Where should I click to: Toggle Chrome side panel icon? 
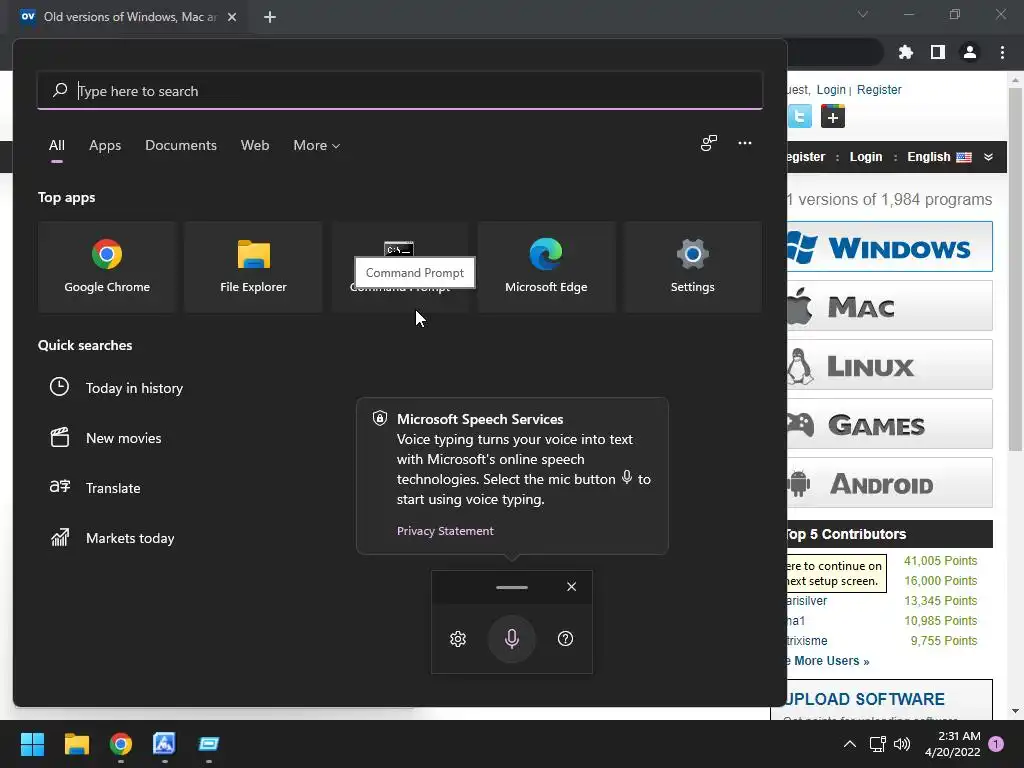pos(938,52)
